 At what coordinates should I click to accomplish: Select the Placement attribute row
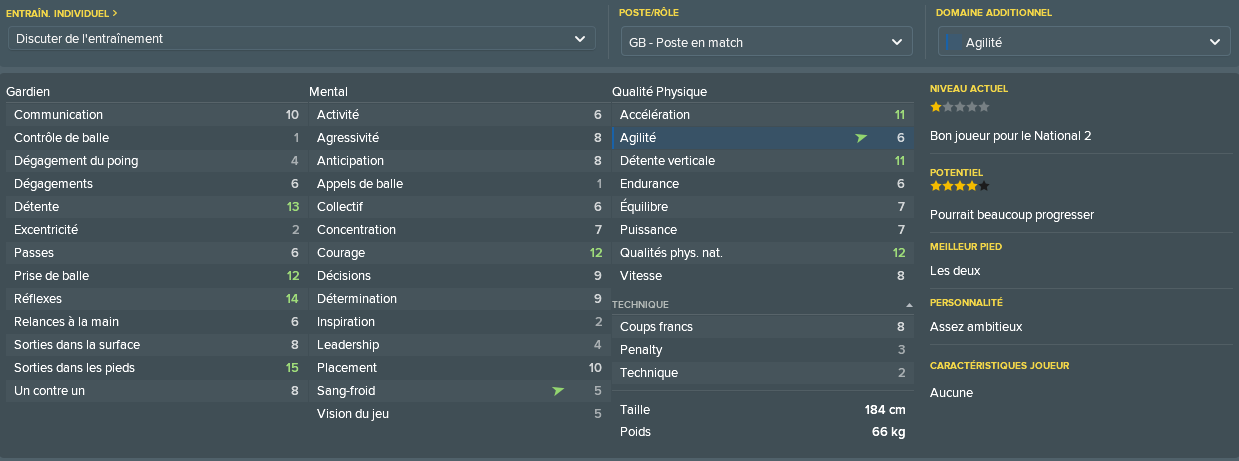(x=459, y=368)
